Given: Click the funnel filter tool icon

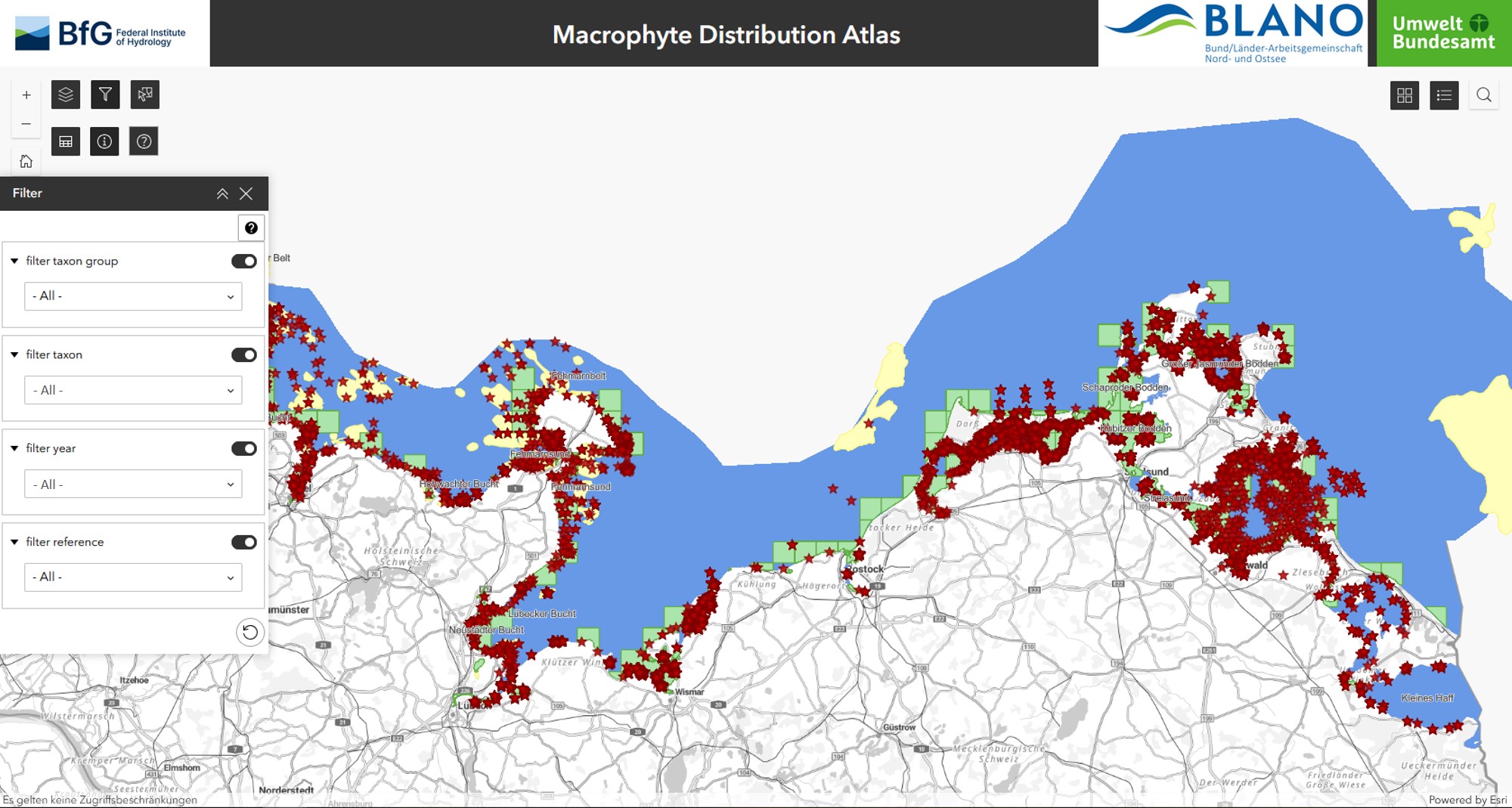Looking at the screenshot, I should coord(105,94).
